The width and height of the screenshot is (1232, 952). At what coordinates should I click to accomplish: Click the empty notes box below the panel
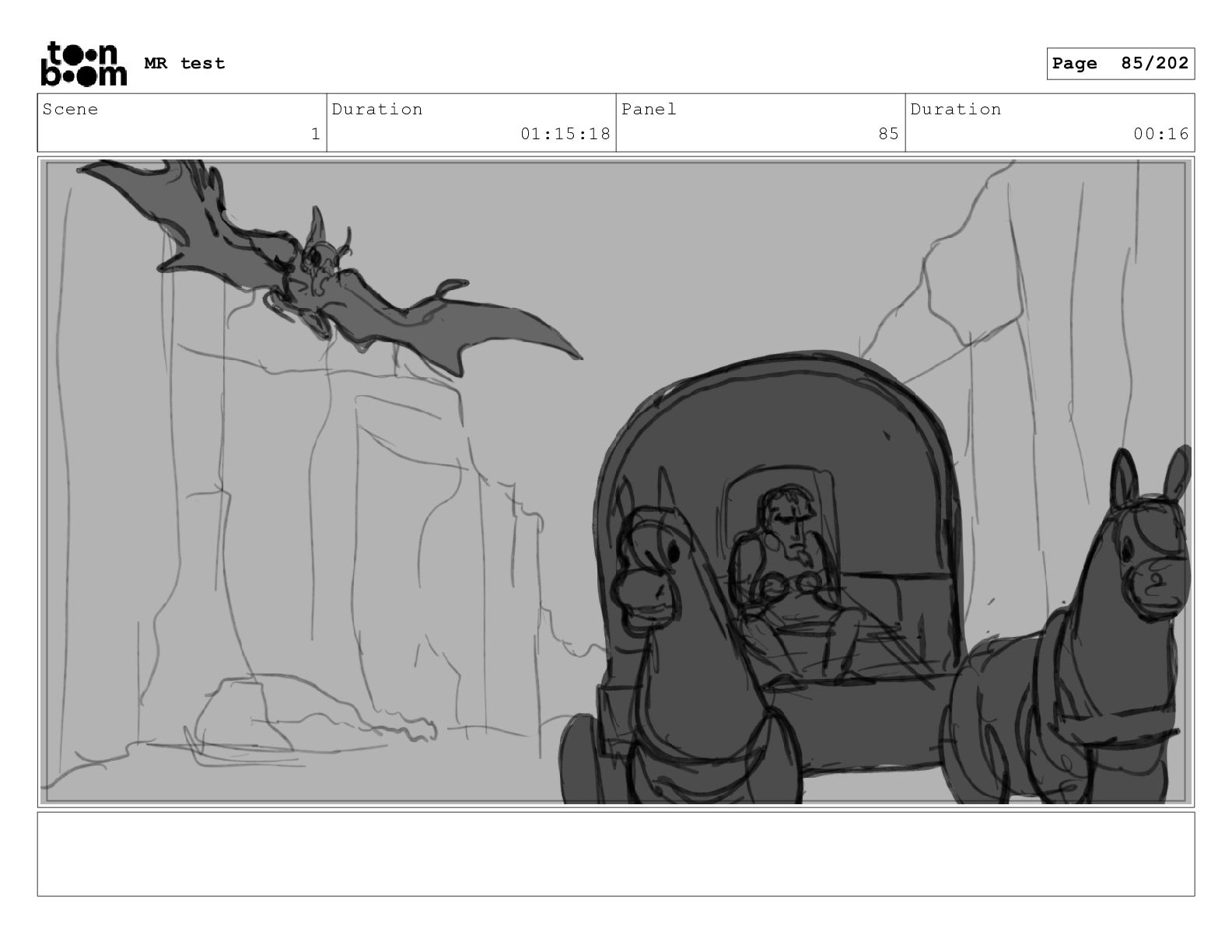(616, 854)
